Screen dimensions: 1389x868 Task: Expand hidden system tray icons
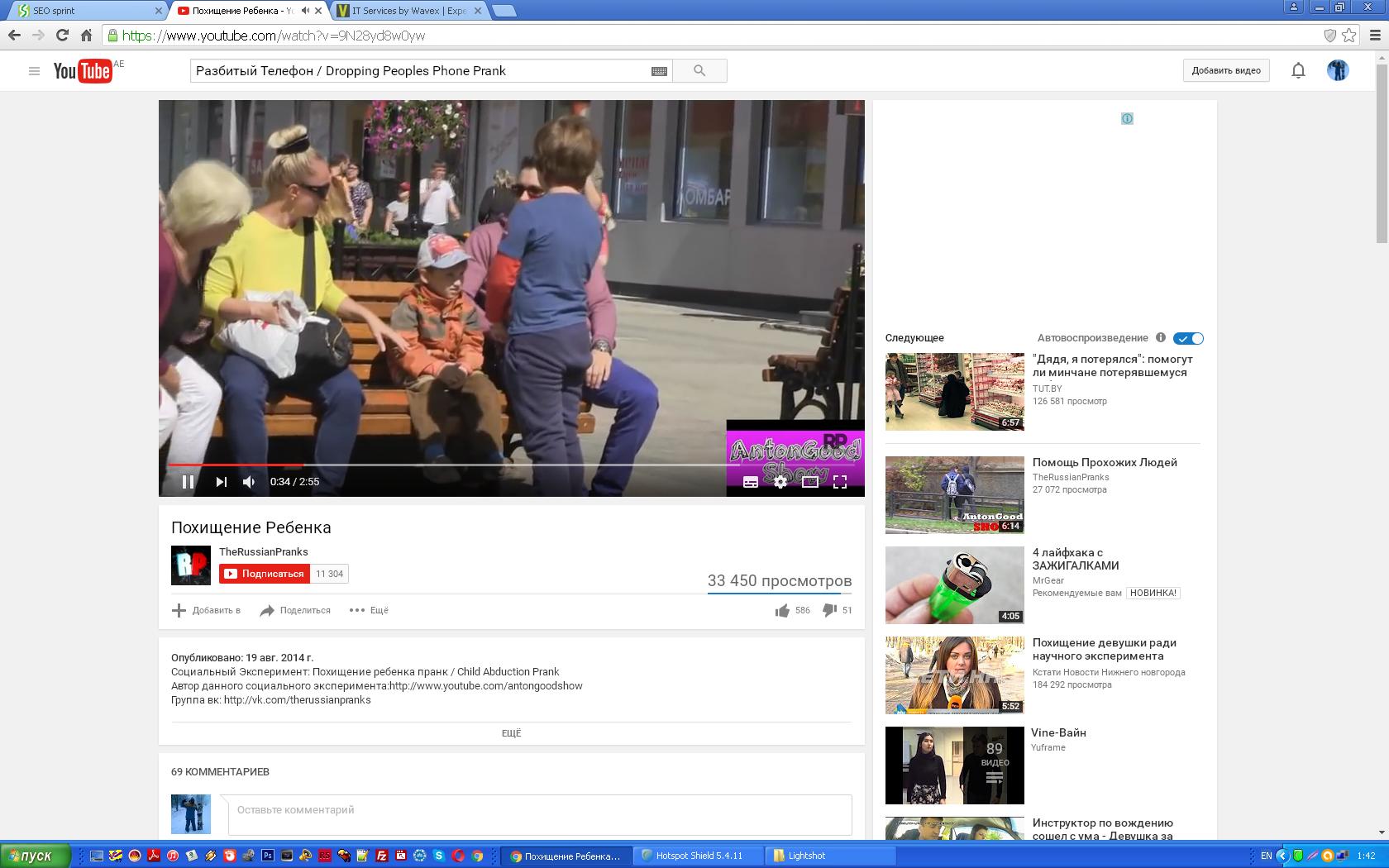tap(1282, 856)
